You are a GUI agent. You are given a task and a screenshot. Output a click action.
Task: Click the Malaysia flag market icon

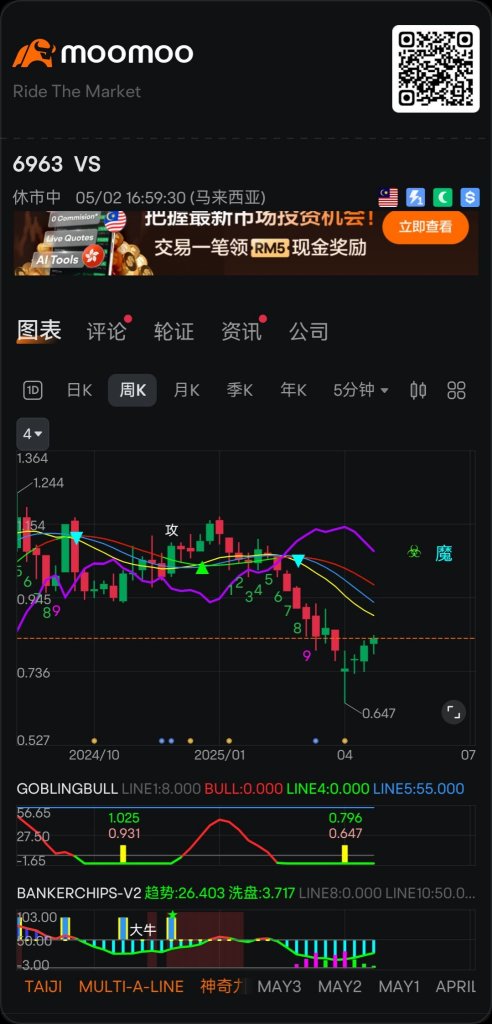click(x=388, y=197)
